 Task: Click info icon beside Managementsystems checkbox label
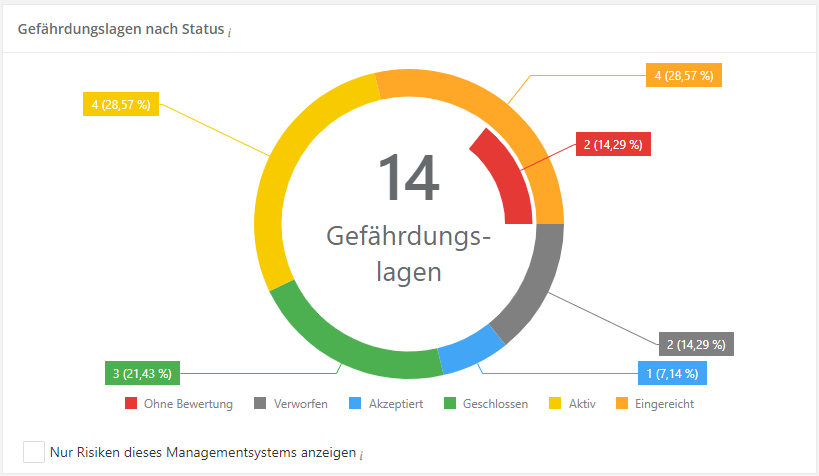tap(361, 455)
